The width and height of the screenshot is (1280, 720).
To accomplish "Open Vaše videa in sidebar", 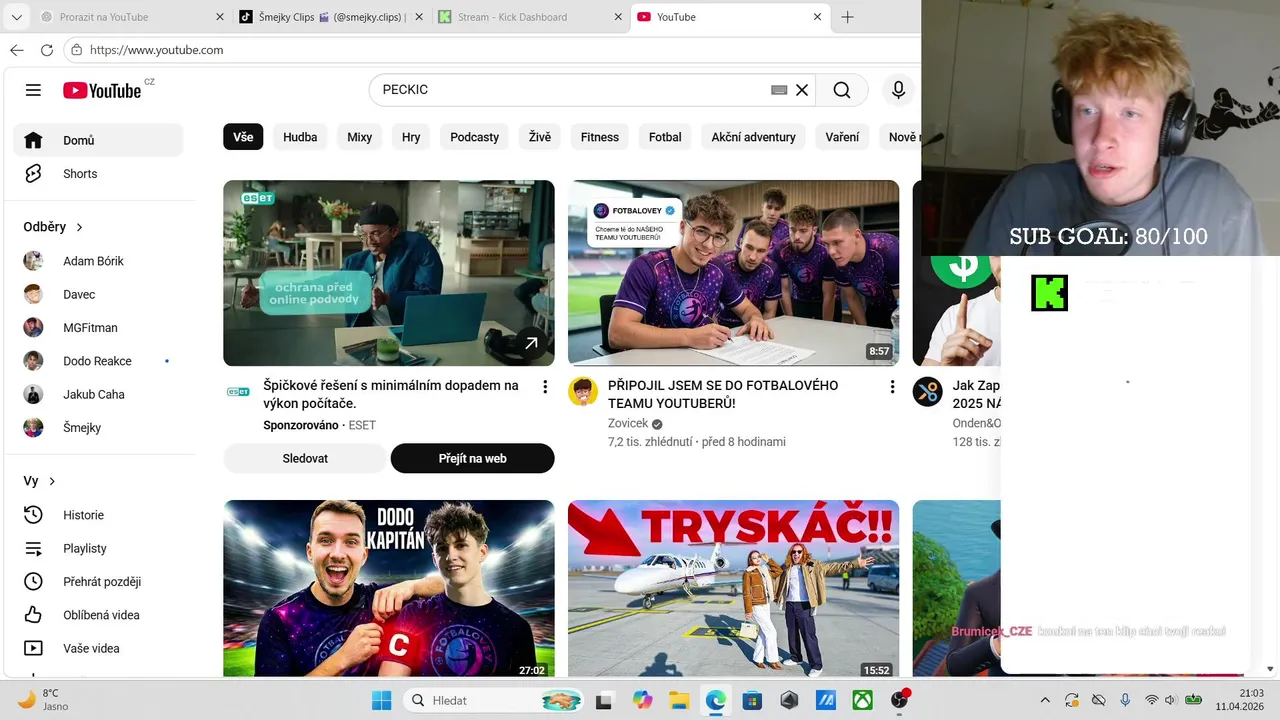I will [98, 648].
